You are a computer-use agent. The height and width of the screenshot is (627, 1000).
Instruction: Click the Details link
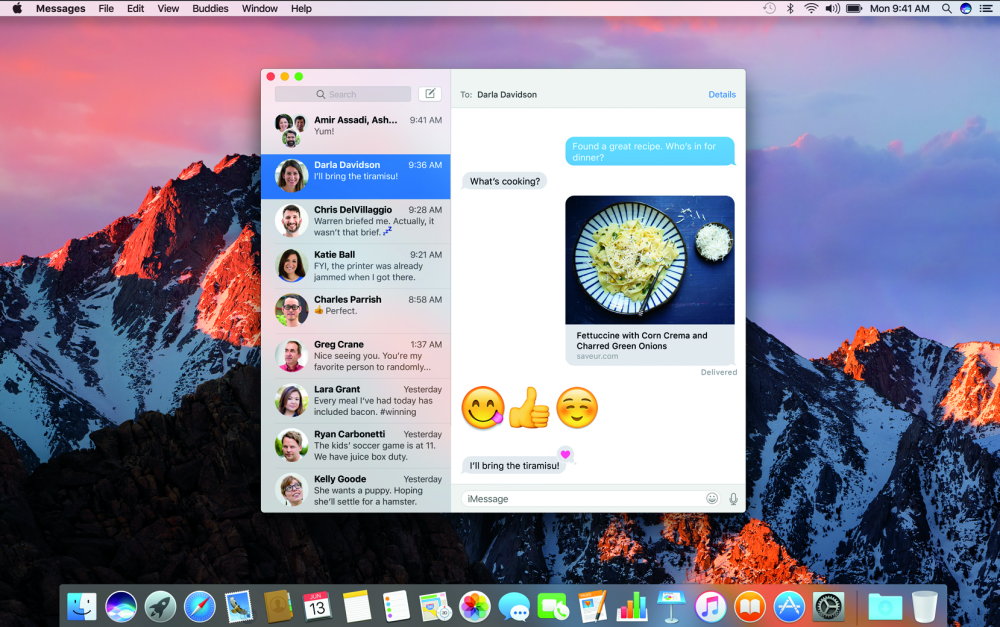click(x=722, y=94)
